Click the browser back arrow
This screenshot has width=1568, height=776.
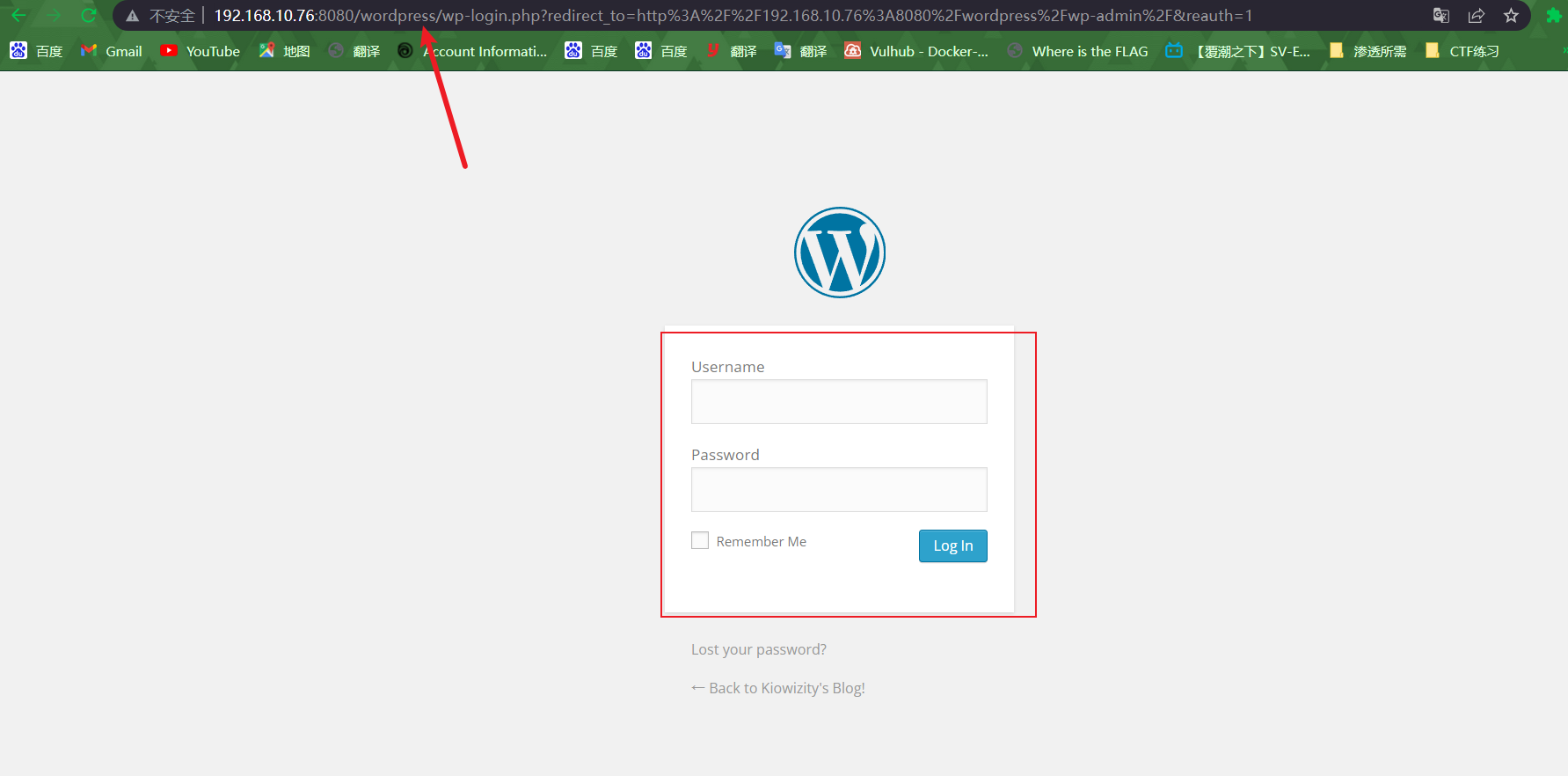[x=18, y=15]
